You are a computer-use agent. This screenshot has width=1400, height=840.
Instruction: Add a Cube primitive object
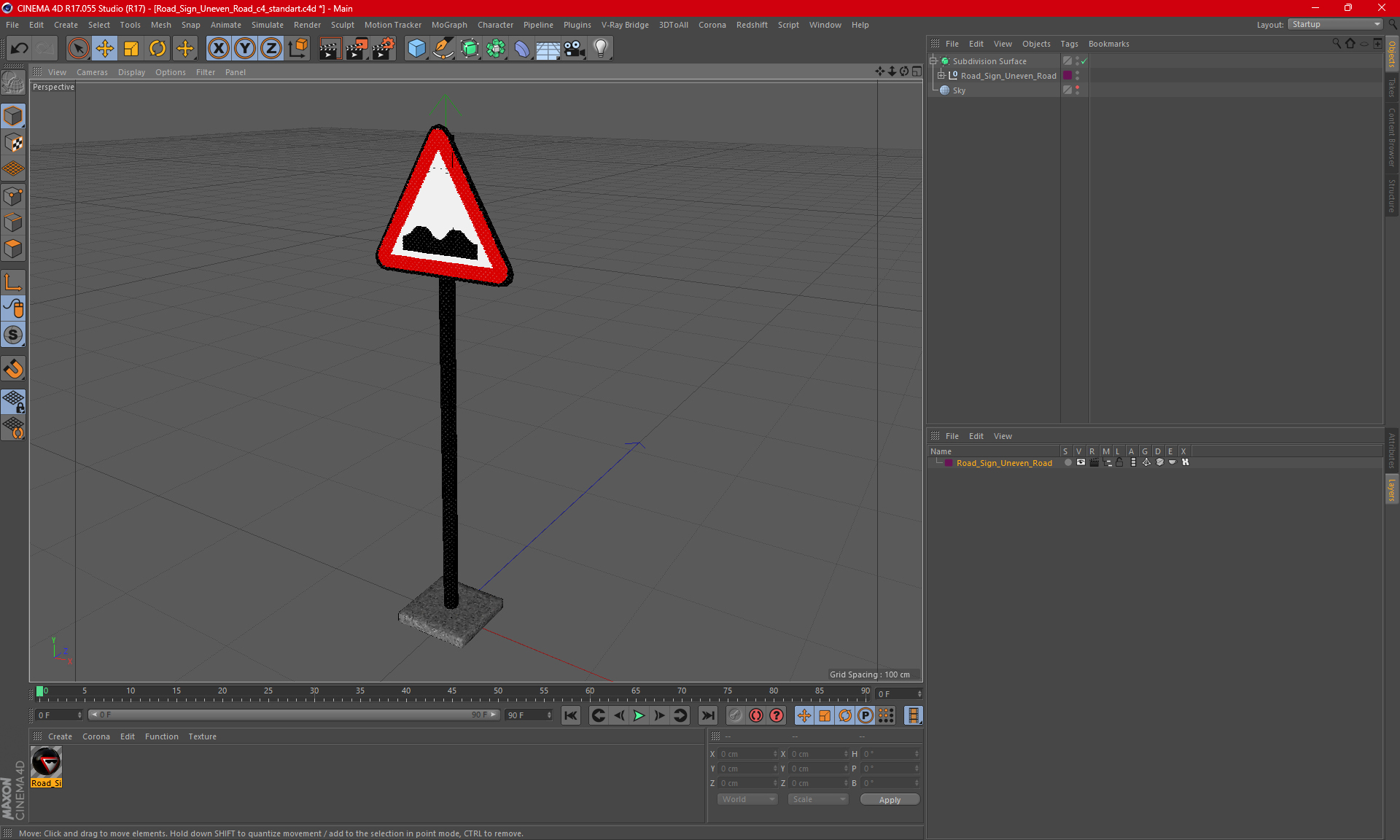point(416,49)
